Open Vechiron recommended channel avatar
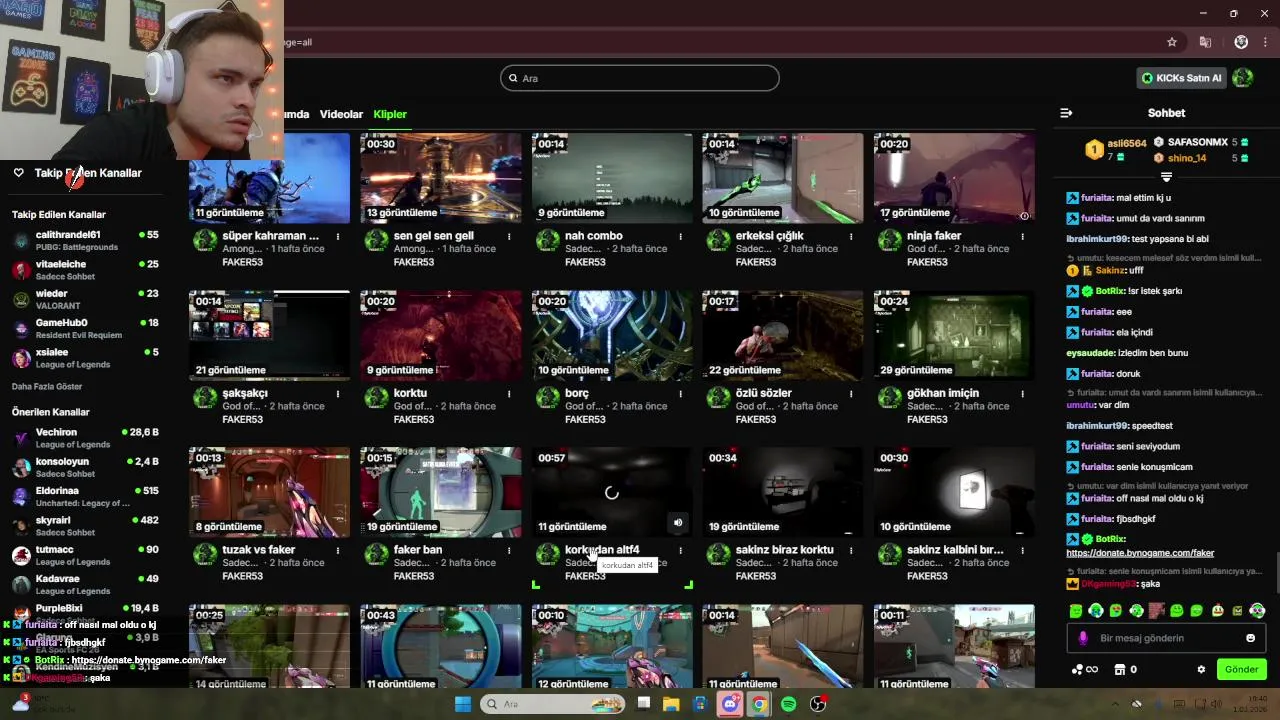 21,438
